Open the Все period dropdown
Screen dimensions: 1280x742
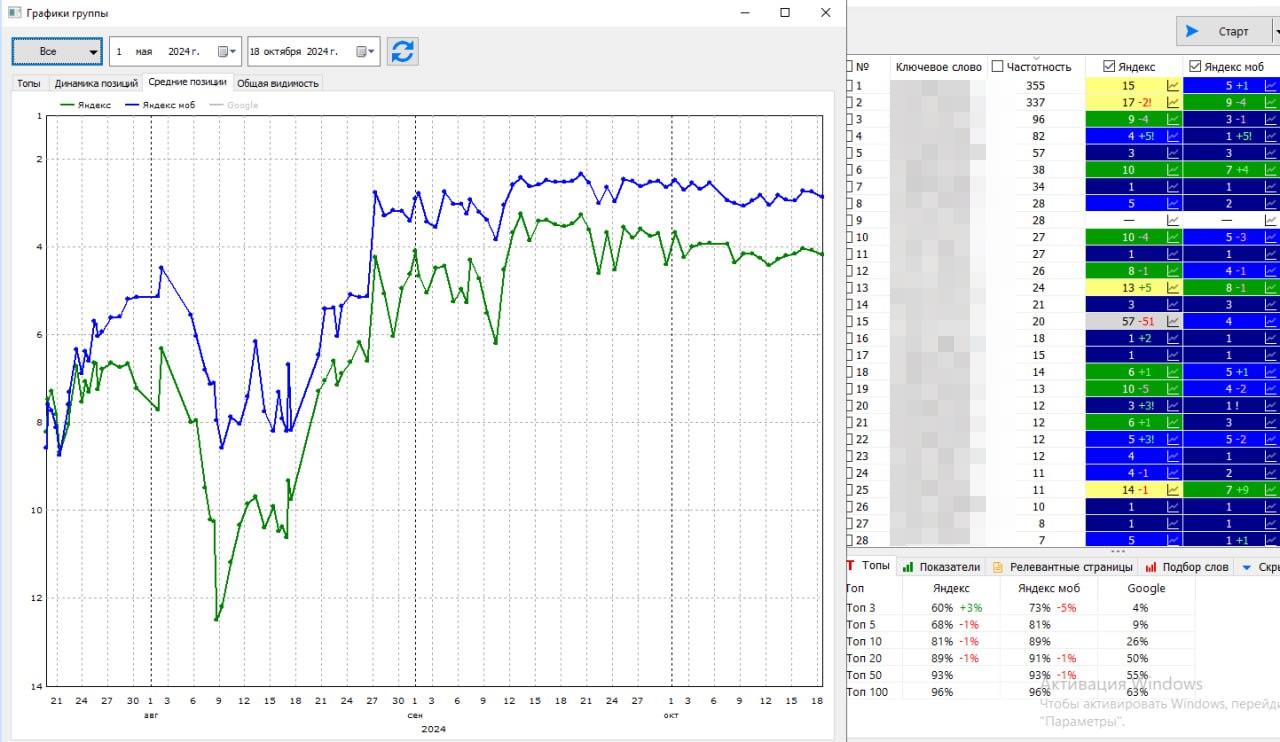pyautogui.click(x=57, y=52)
